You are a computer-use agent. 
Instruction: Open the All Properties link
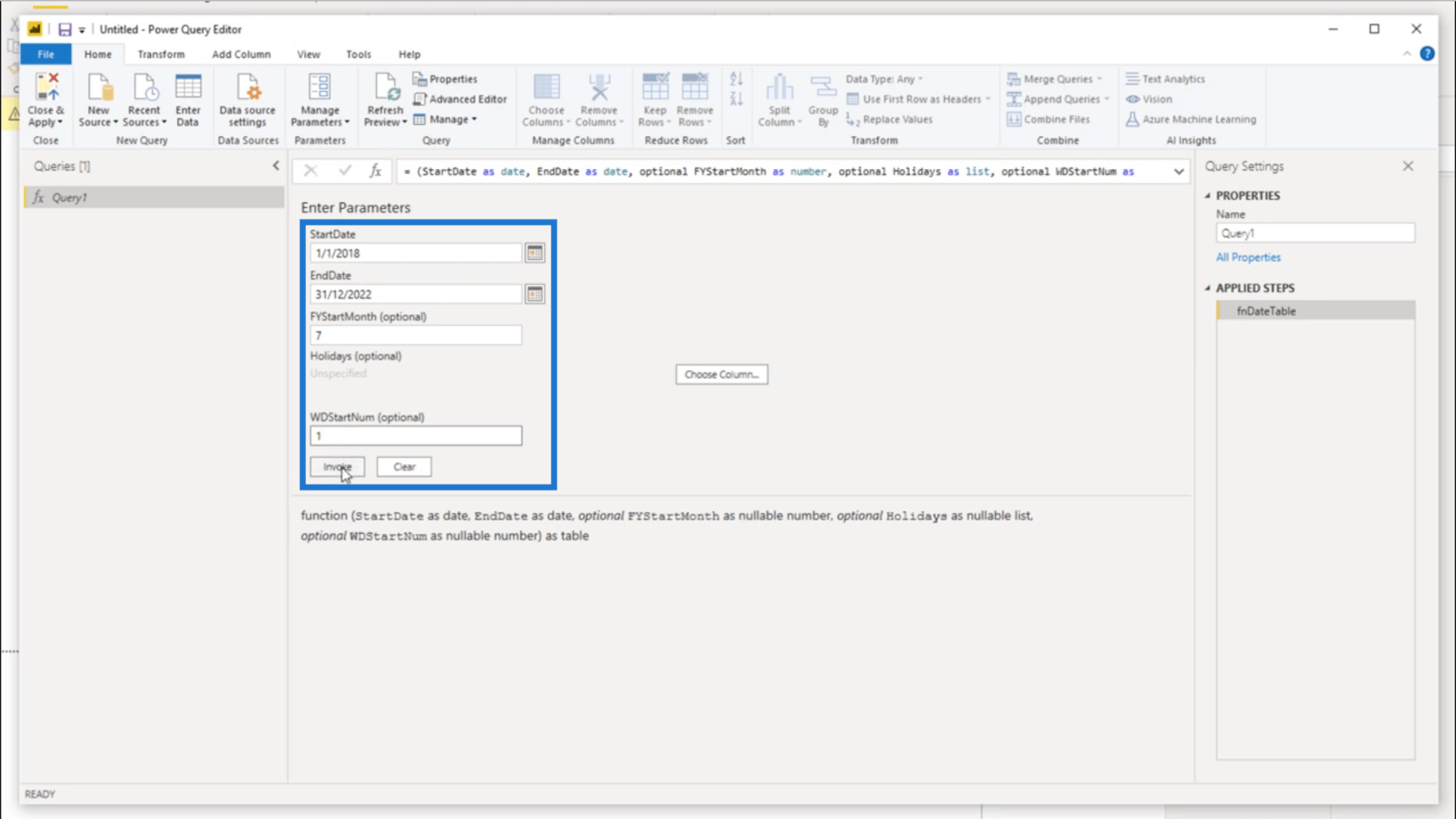point(1248,257)
